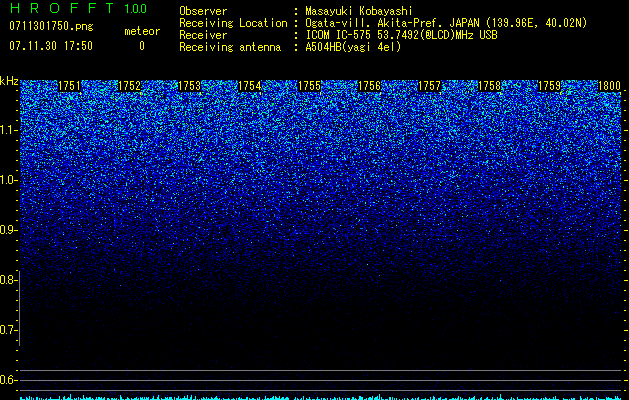This screenshot has width=629, height=400.
Task: Click the Receiving antenna label
Action: pos(230,47)
